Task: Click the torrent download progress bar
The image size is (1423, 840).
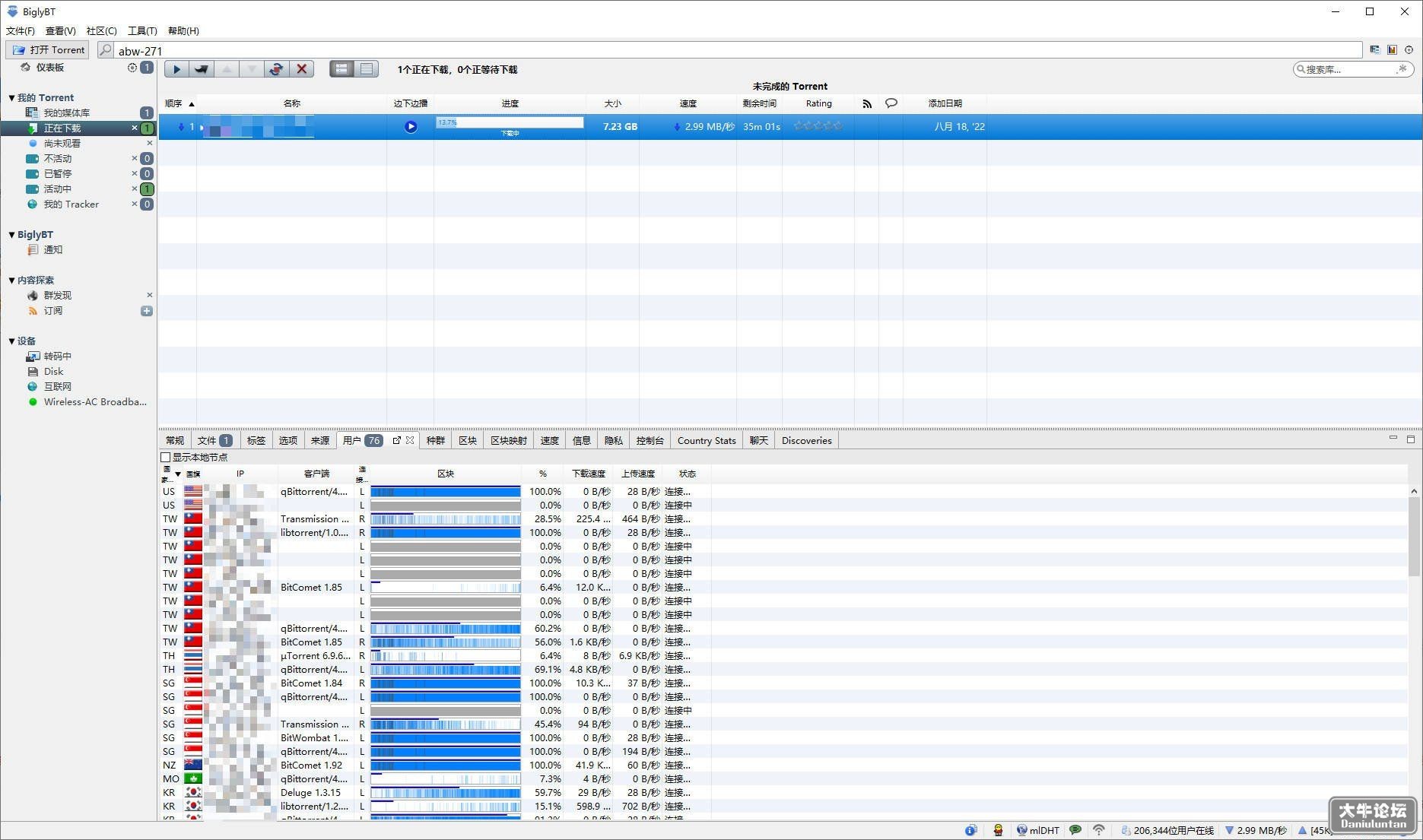Action: tap(510, 122)
